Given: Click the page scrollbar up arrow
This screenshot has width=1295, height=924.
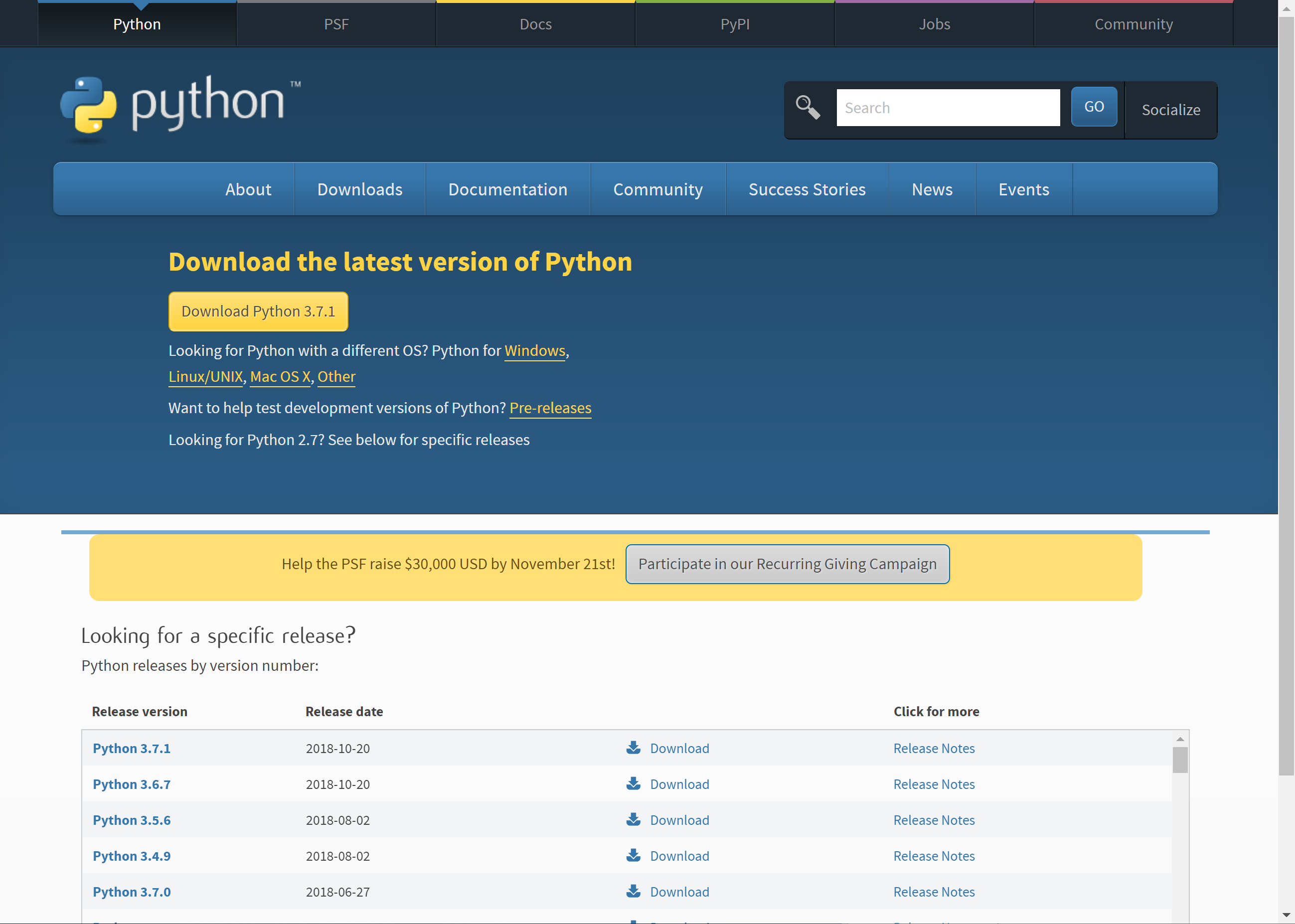Looking at the screenshot, I should click(x=1286, y=8).
